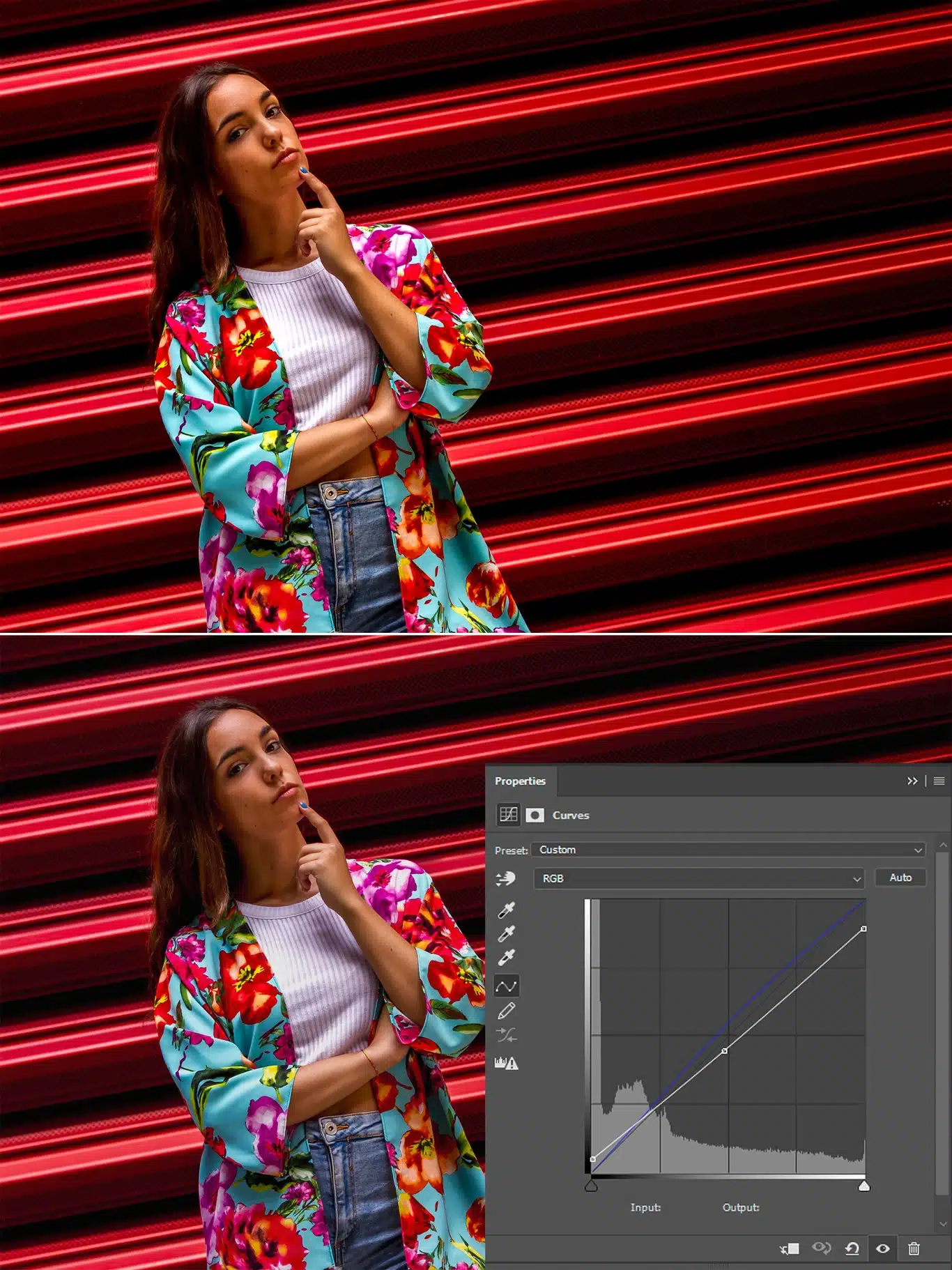Open the RGB channel dropdown

click(699, 878)
